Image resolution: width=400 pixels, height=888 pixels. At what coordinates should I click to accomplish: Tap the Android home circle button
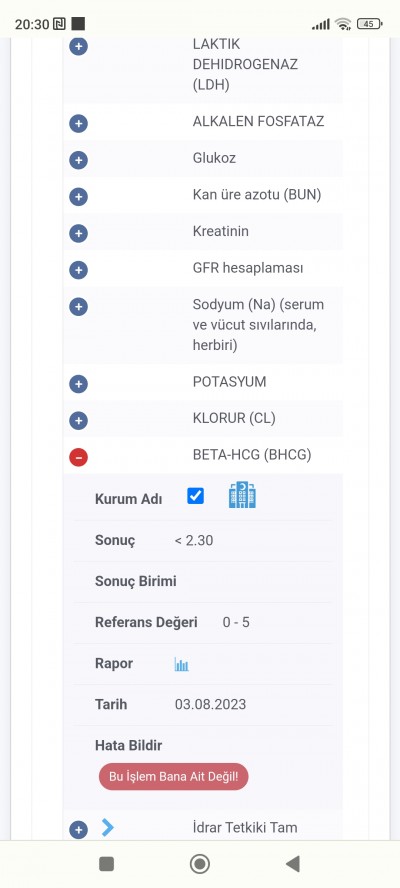point(199,864)
